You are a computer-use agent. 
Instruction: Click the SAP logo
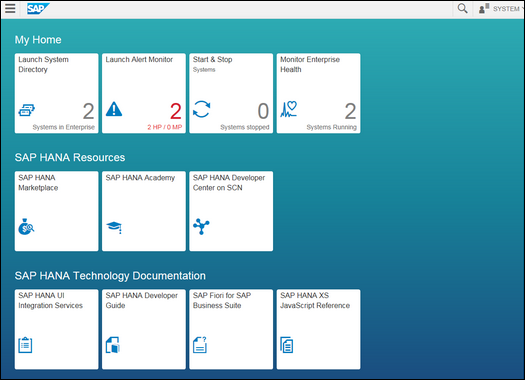[38, 9]
